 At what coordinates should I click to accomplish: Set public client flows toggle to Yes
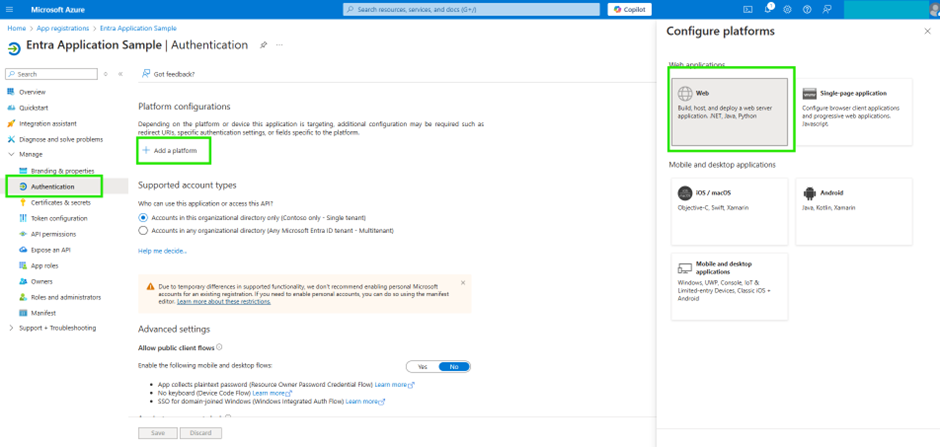(x=423, y=366)
